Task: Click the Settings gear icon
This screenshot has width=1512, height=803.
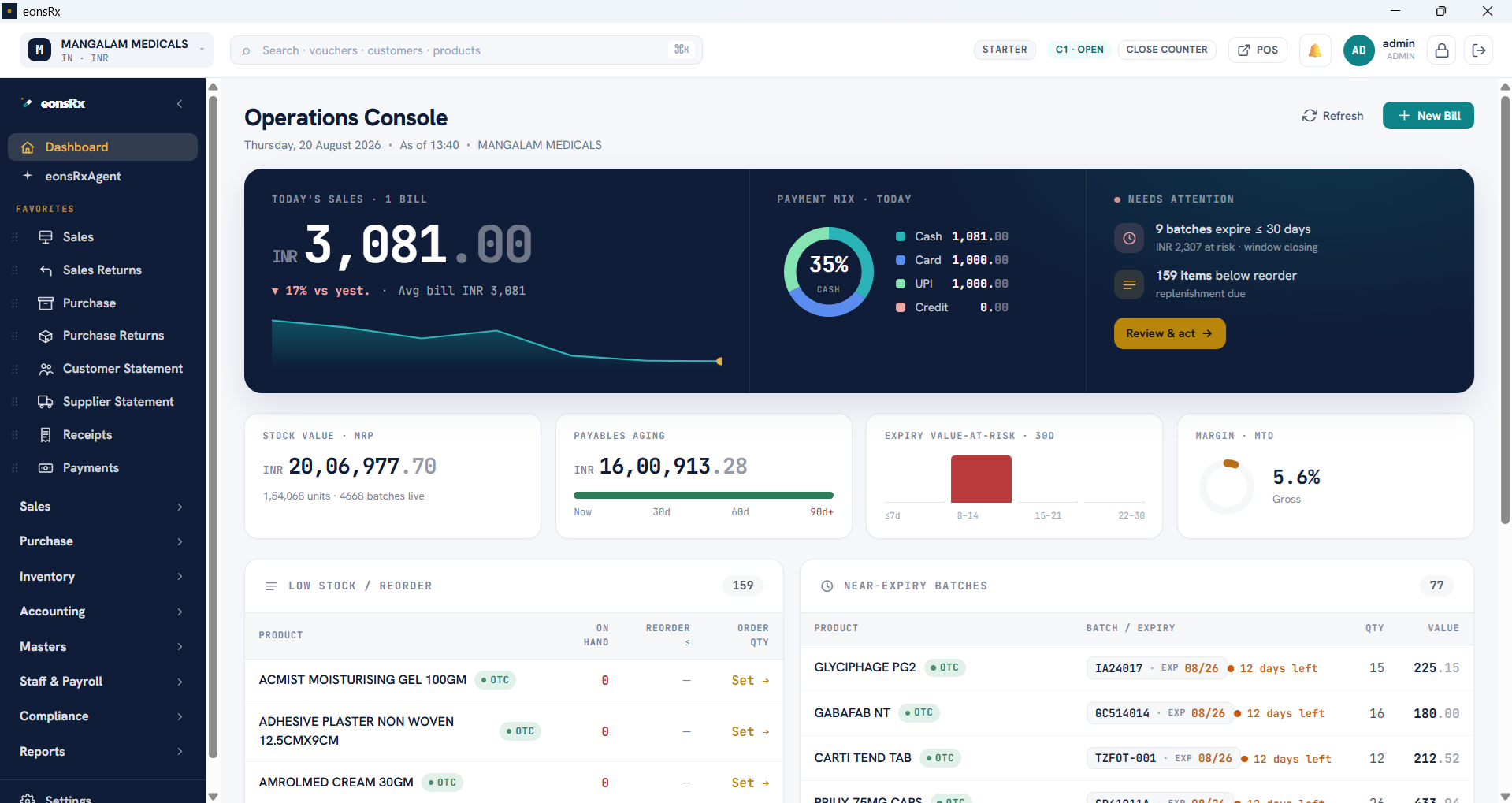Action: click(28, 798)
